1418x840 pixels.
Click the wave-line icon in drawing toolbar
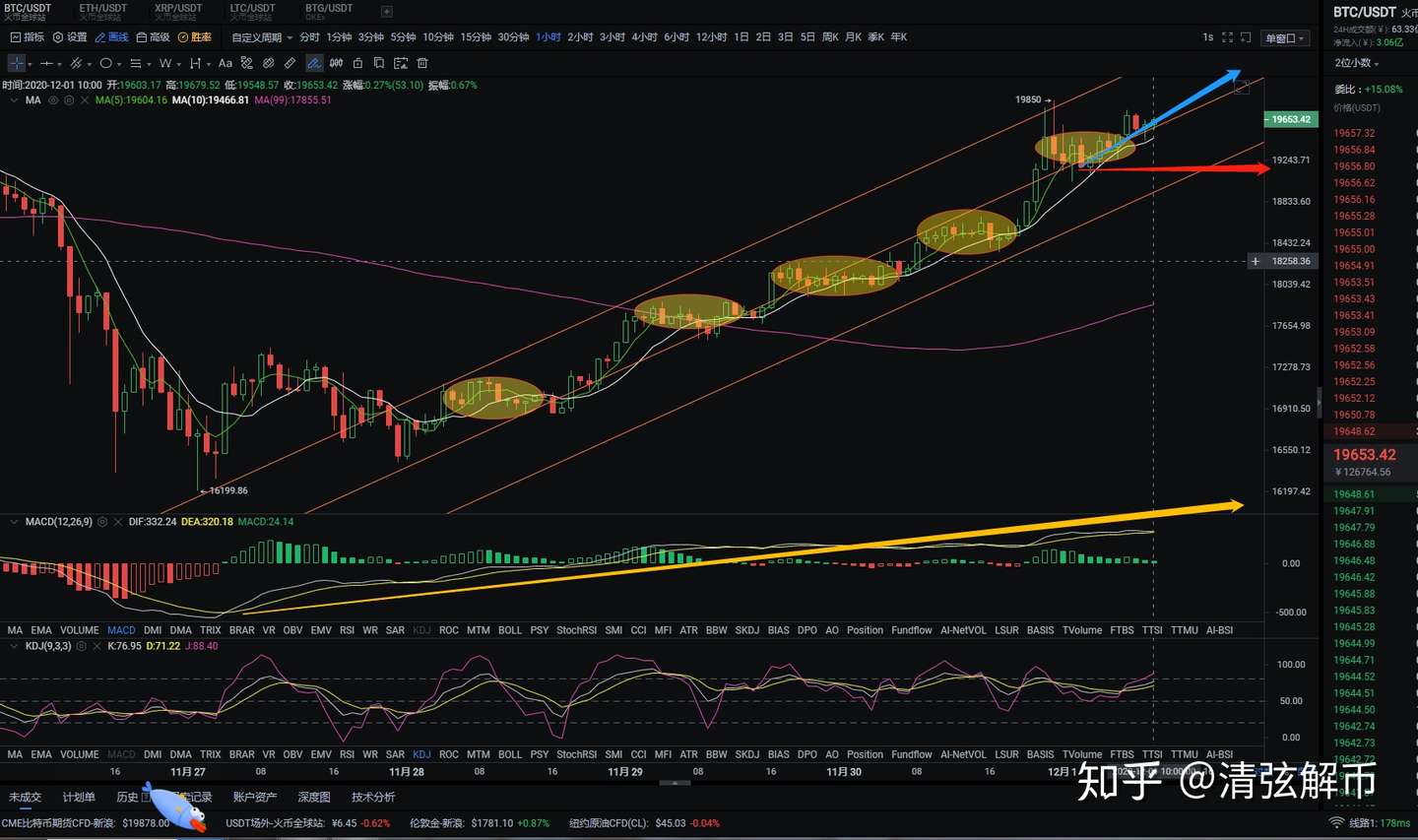click(336, 63)
